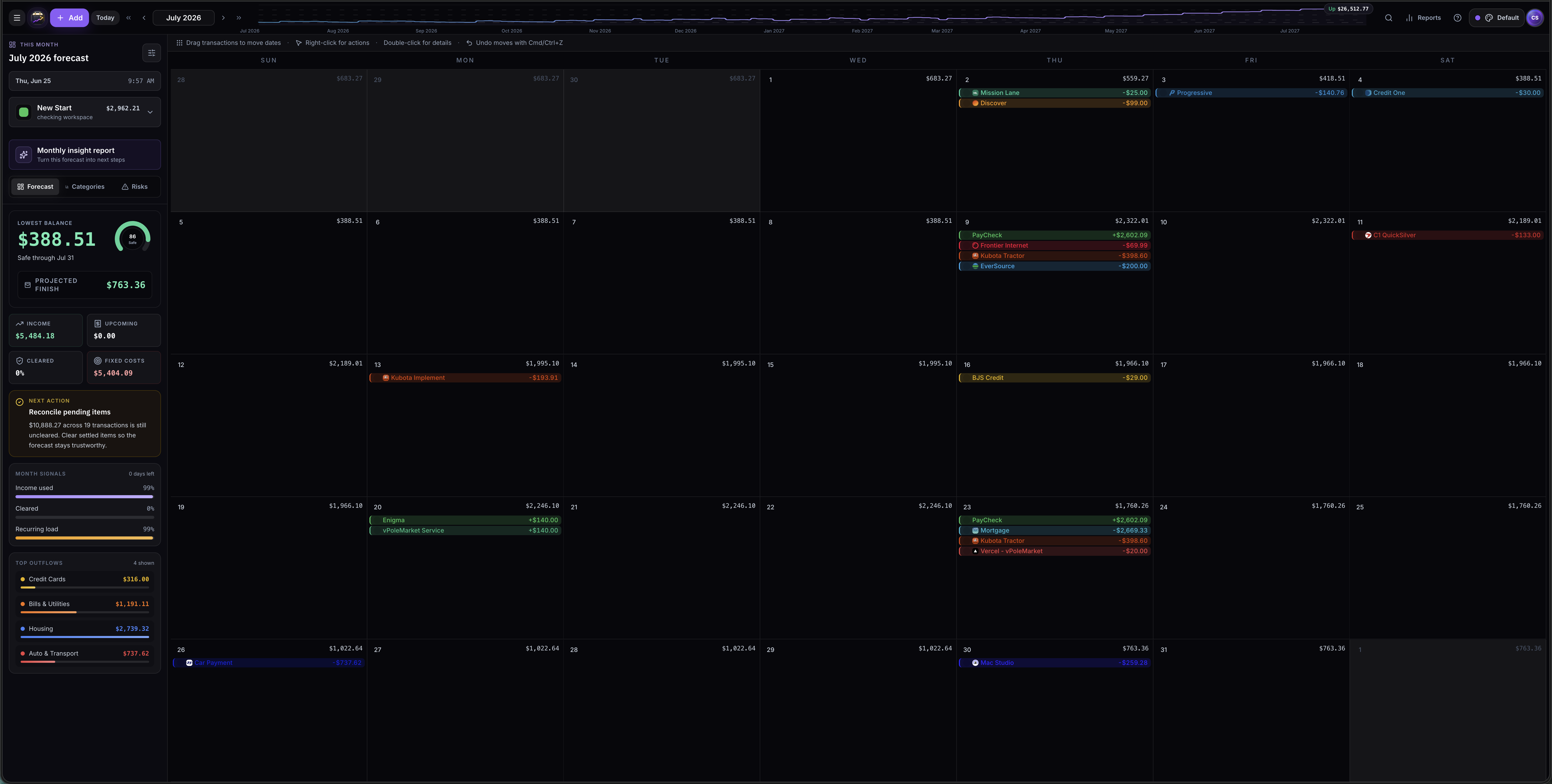Screen dimensions: 1552x784
Task: Click the Jan 2027 label on the timeline
Action: (774, 31)
